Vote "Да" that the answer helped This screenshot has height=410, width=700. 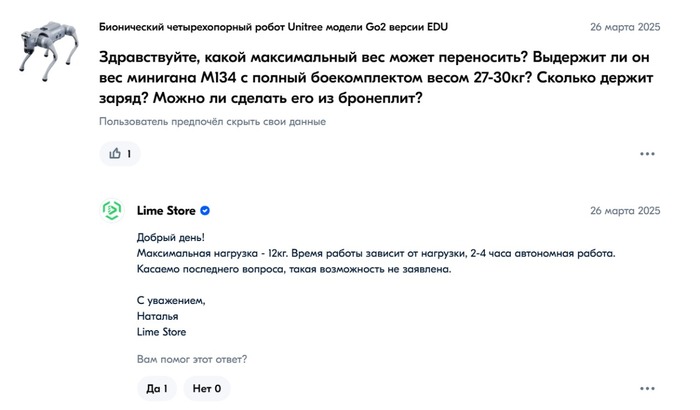tap(157, 389)
